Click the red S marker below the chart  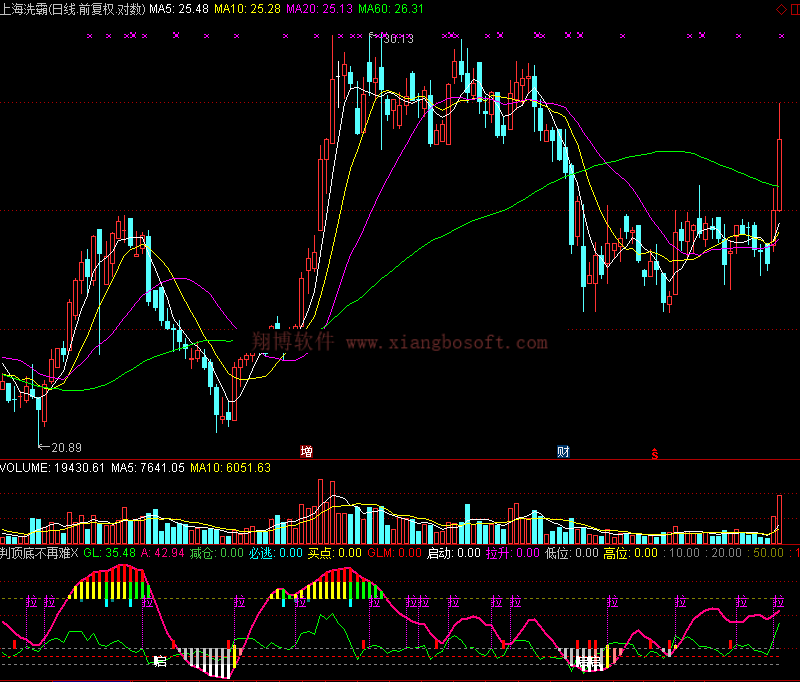[x=655, y=453]
